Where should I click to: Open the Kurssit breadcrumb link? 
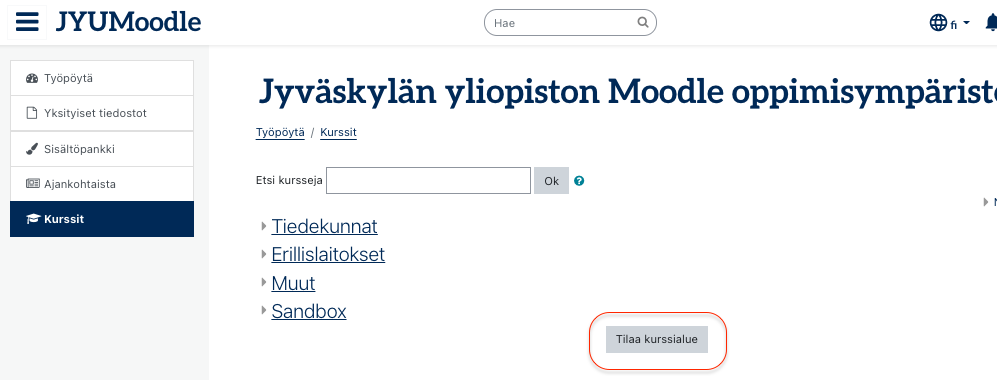coord(338,133)
